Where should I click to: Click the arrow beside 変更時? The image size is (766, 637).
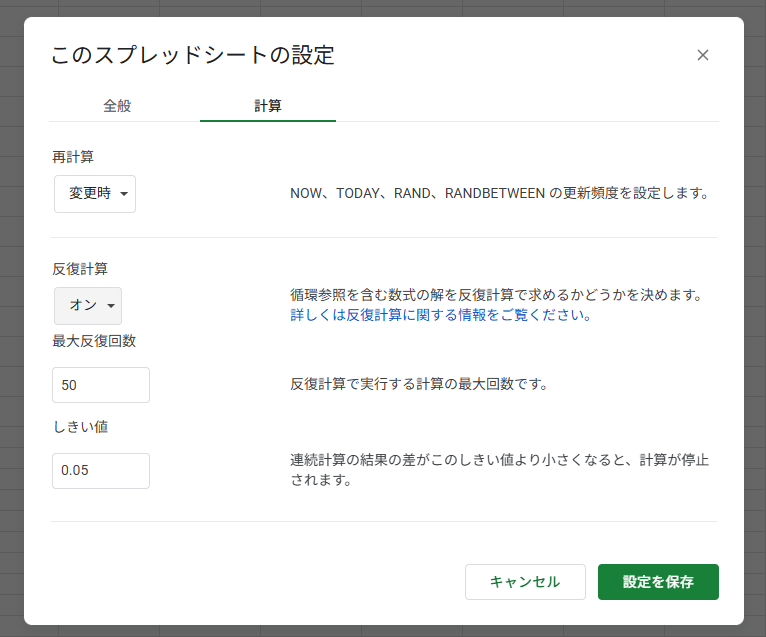click(124, 195)
